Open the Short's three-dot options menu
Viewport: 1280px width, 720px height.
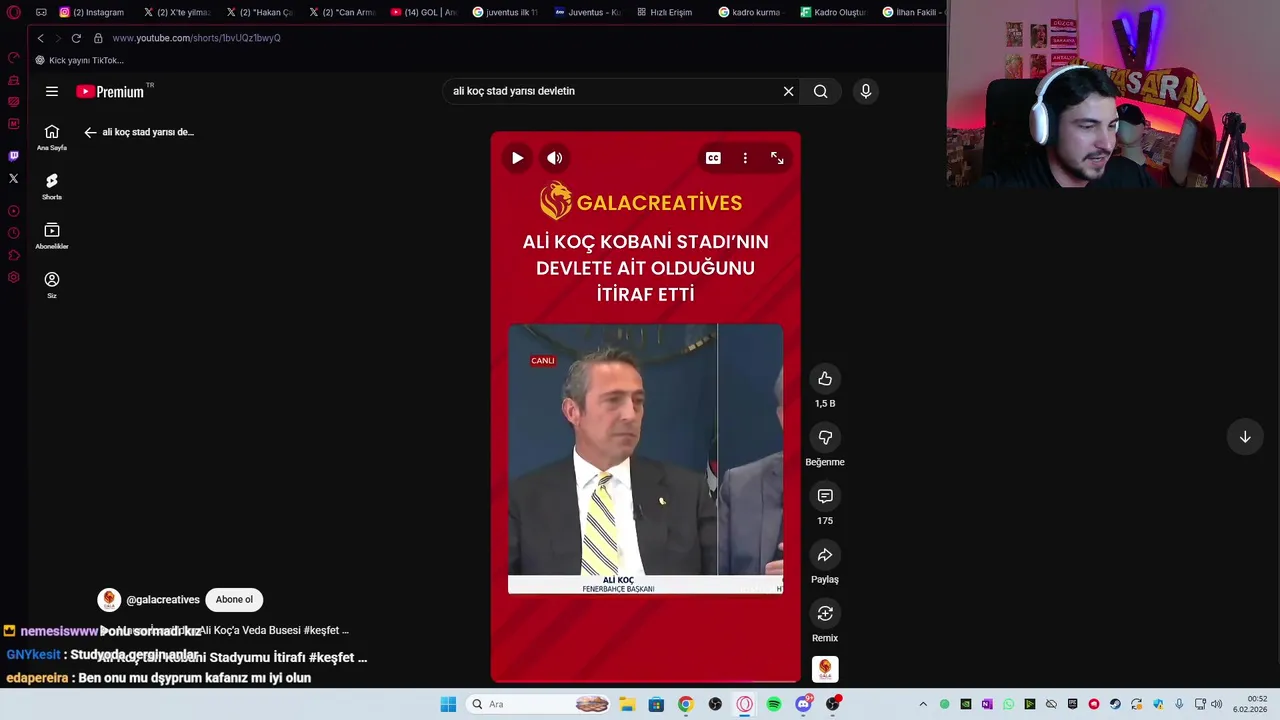click(x=745, y=158)
